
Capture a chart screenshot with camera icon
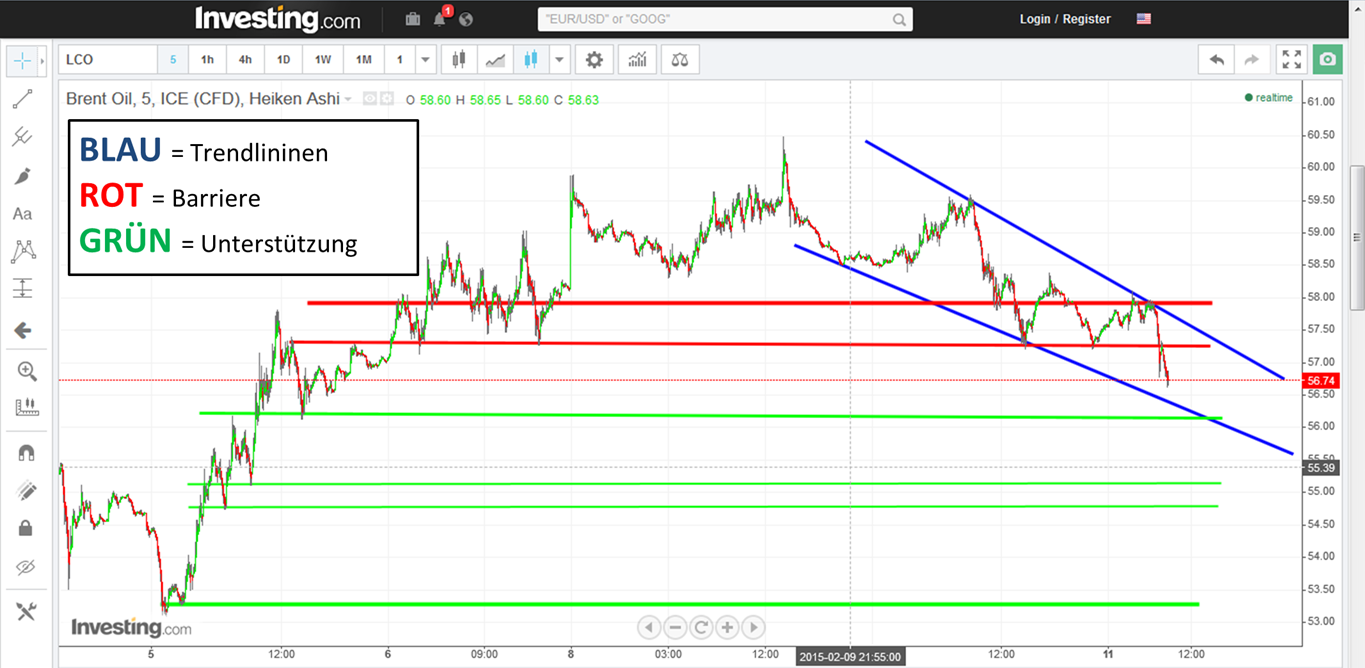[x=1327, y=59]
